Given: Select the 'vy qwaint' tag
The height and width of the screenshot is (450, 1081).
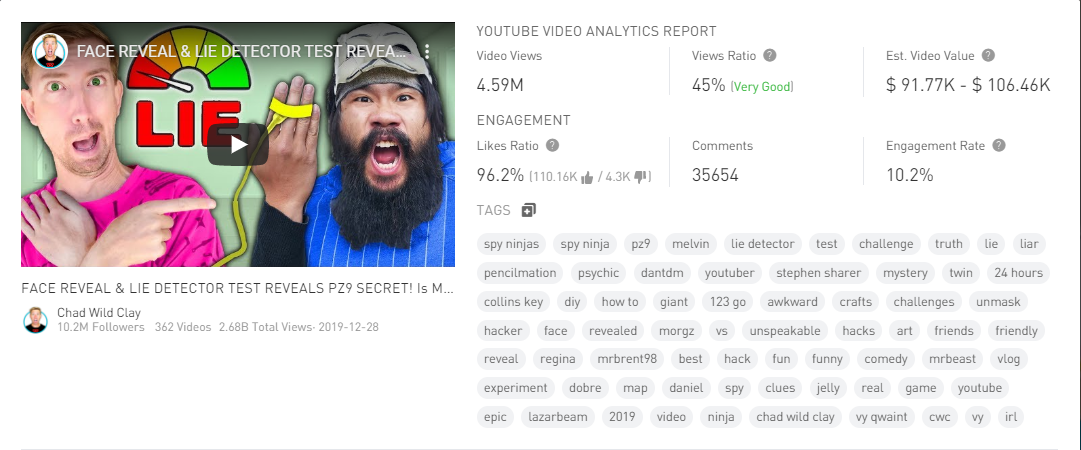Looking at the screenshot, I should 881,416.
